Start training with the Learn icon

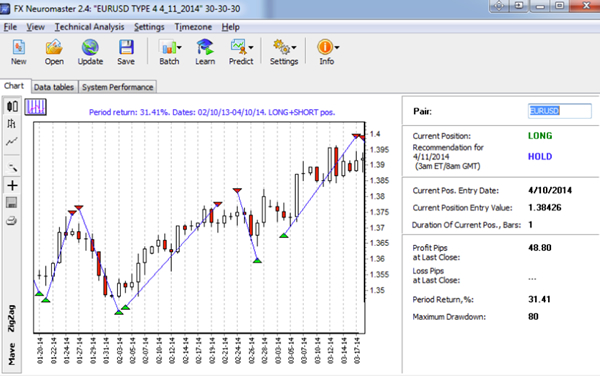pyautogui.click(x=205, y=47)
